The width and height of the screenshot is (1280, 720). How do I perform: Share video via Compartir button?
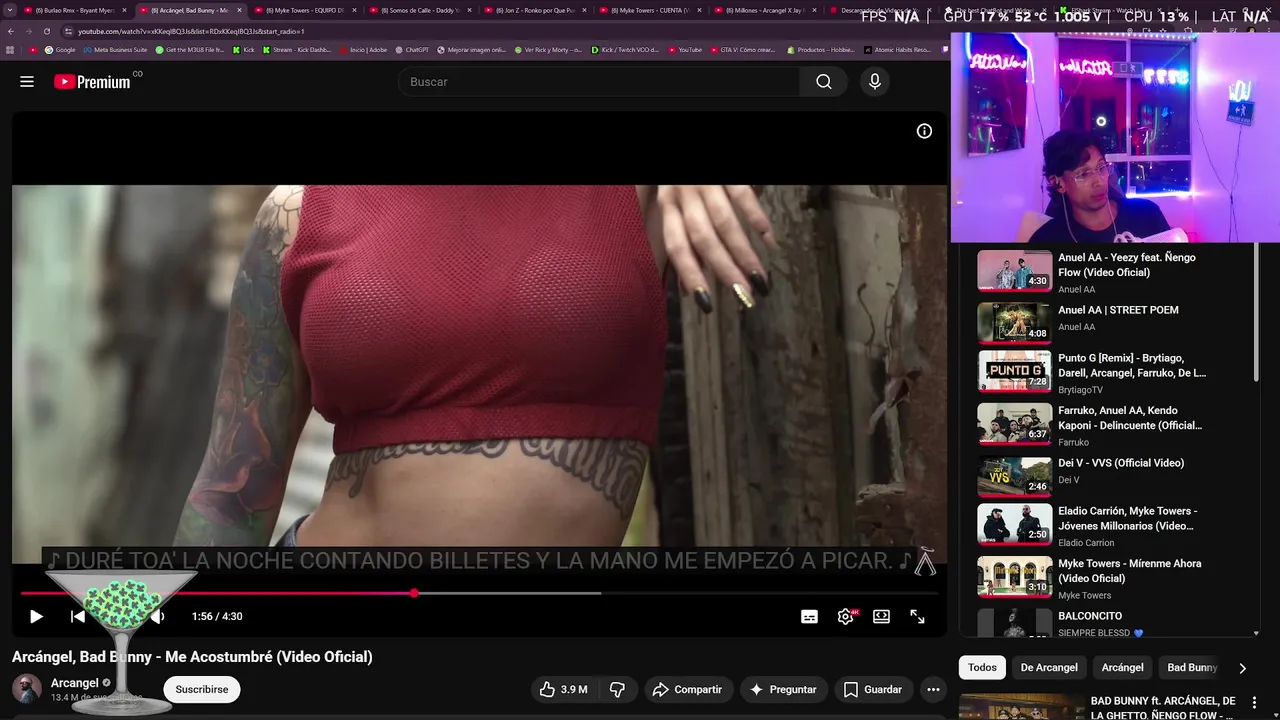pyautogui.click(x=687, y=689)
